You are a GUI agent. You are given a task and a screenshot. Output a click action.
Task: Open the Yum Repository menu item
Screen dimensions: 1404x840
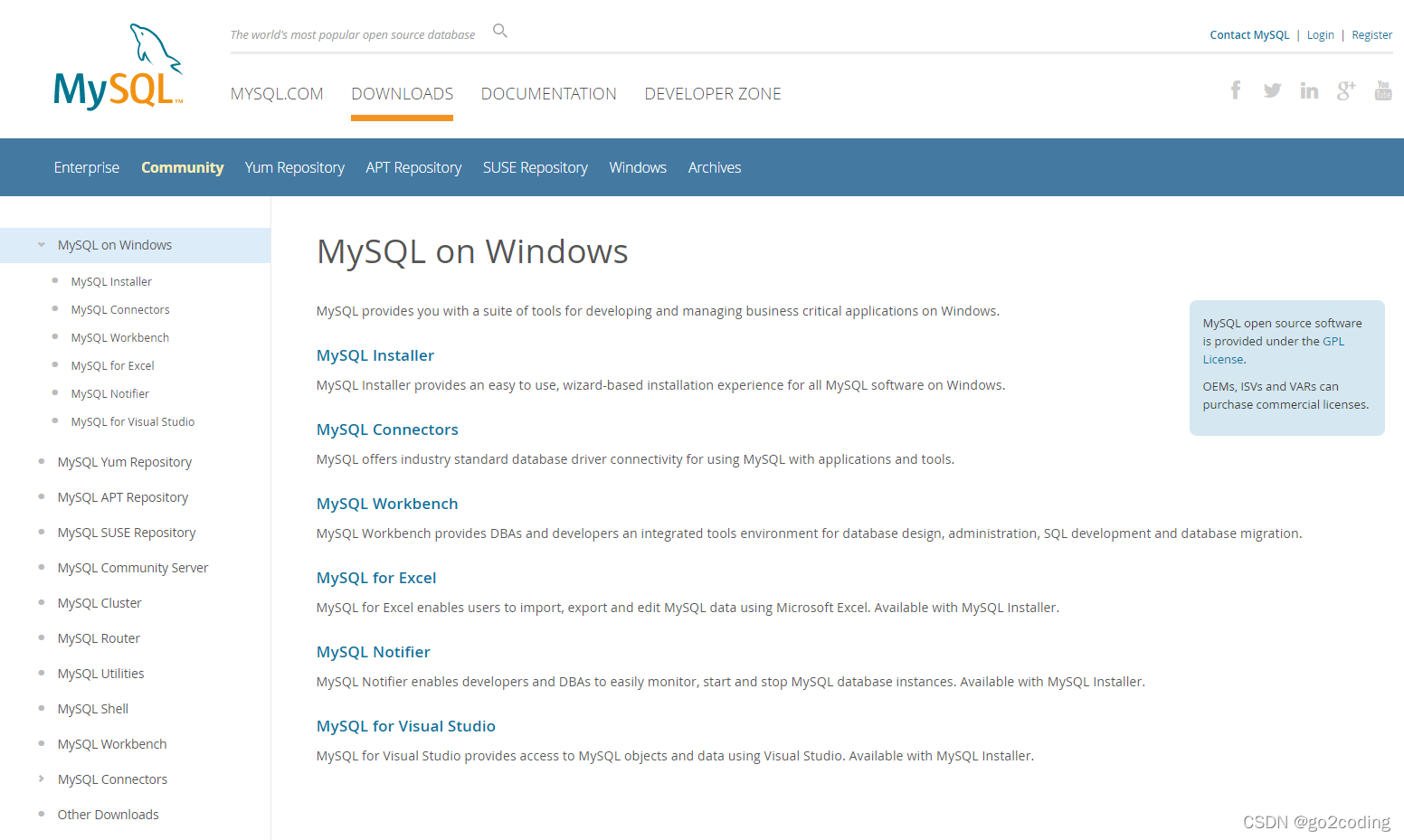point(295,167)
